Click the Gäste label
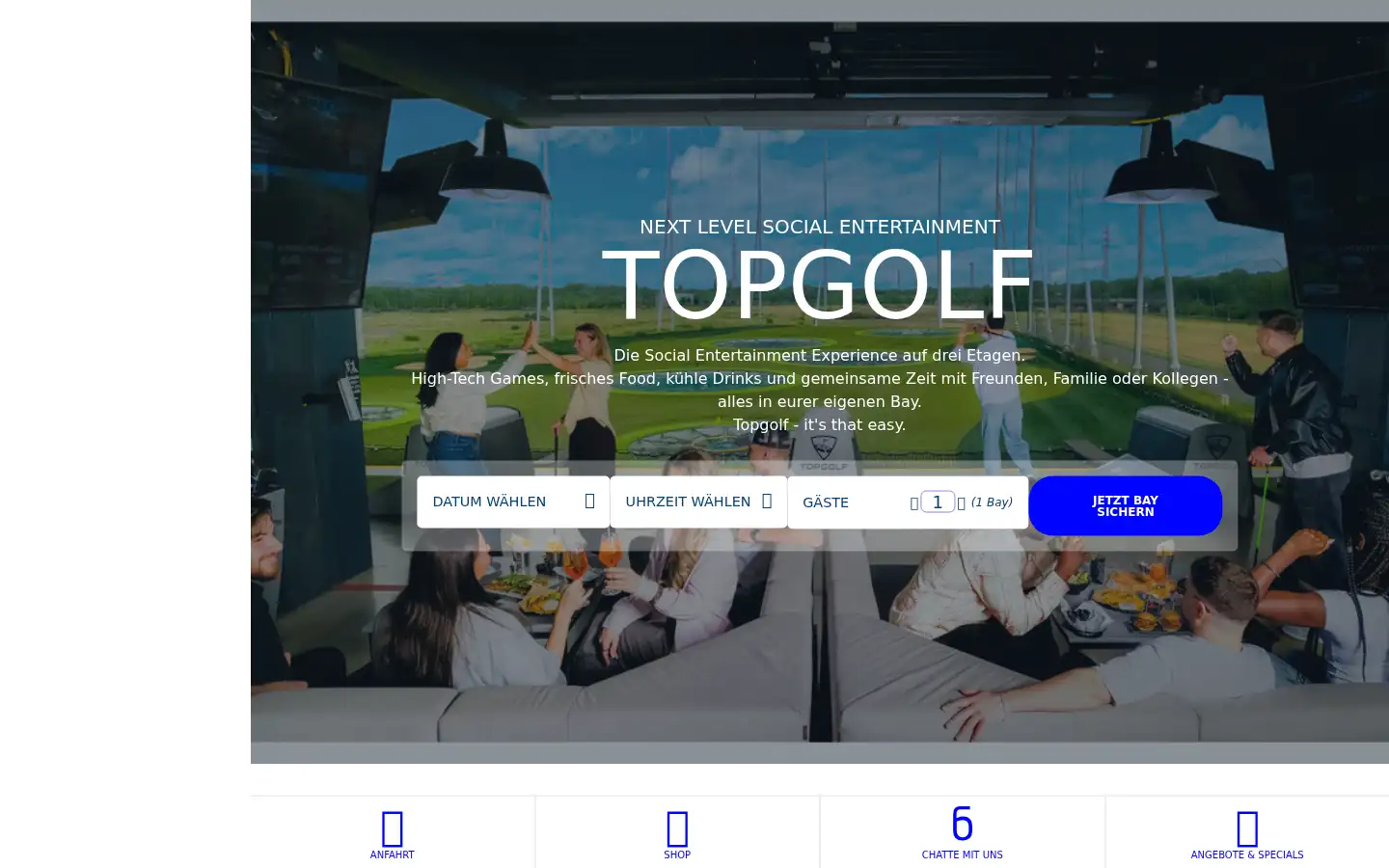This screenshot has width=1389, height=868. click(x=826, y=502)
